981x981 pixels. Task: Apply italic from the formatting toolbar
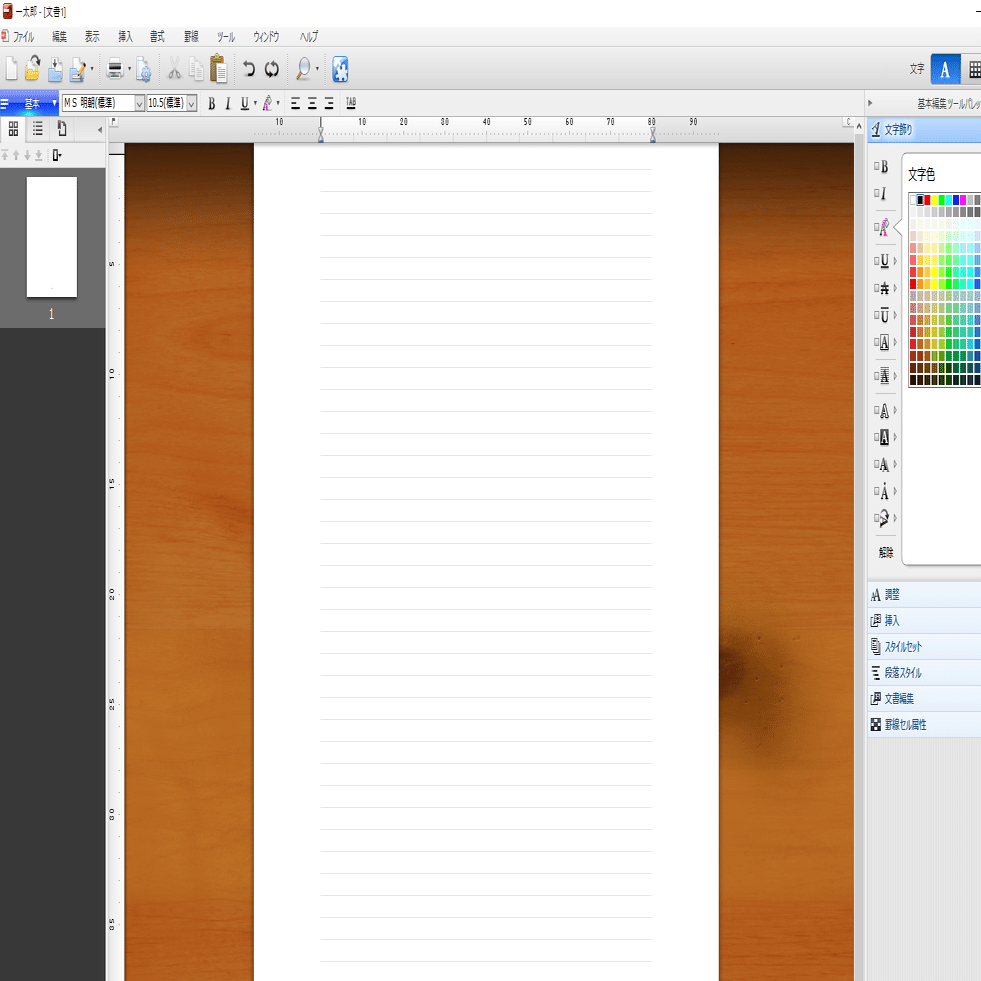(x=228, y=103)
